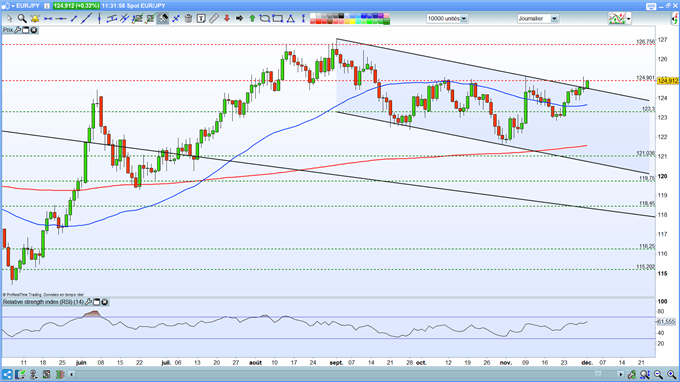This screenshot has width=680, height=382.
Task: Select the horizontal line drawing tool
Action: [x=48, y=19]
